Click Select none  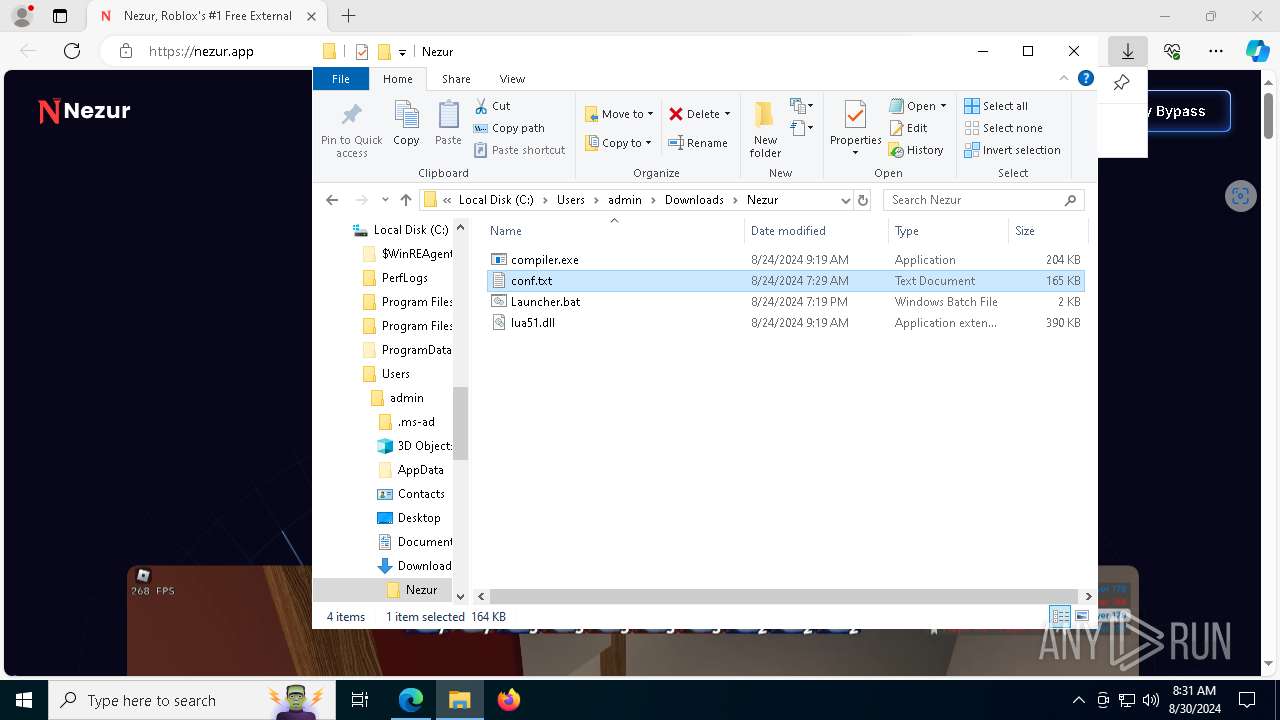(x=1003, y=128)
